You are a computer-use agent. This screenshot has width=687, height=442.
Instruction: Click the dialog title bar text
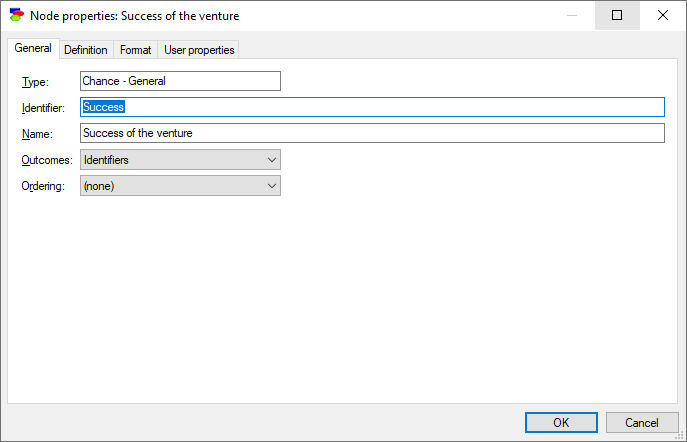point(135,16)
